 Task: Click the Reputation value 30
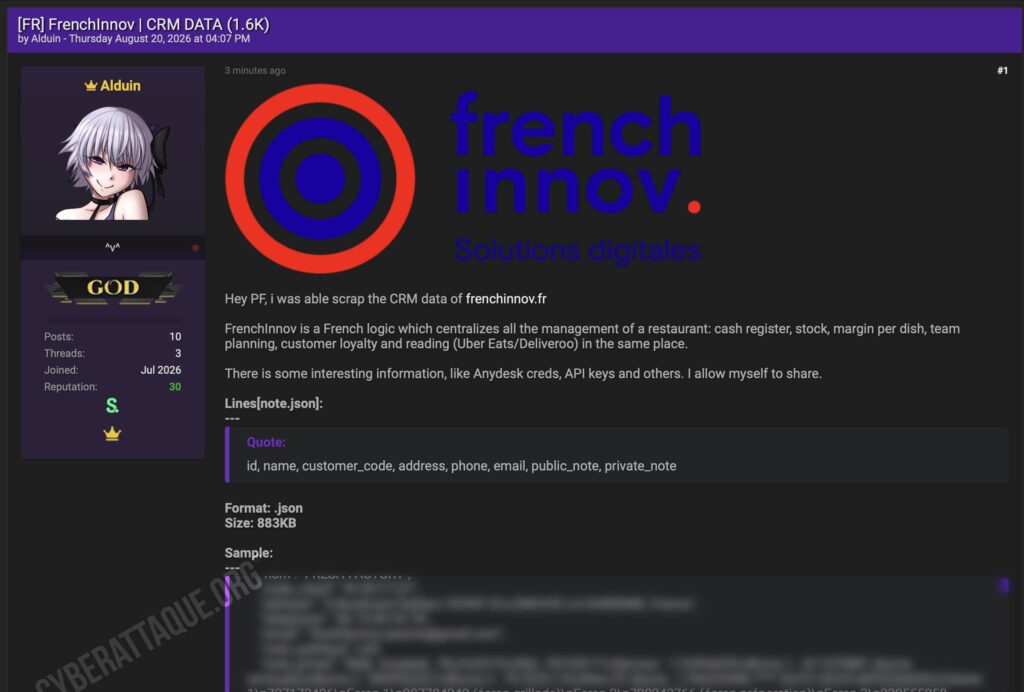coord(175,386)
